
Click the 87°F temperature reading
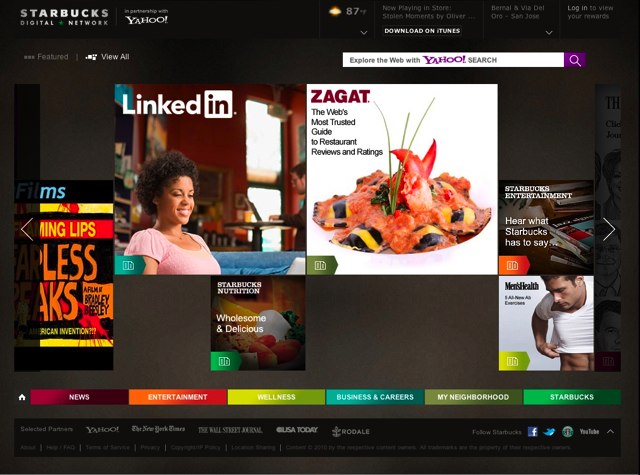[356, 11]
